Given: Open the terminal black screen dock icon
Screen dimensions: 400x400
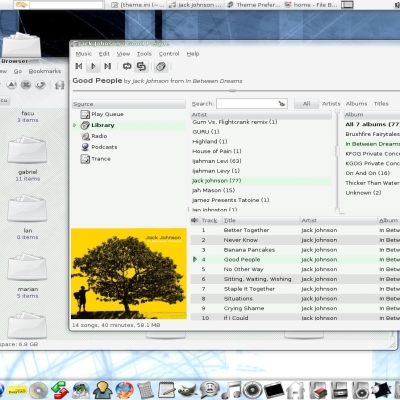Looking at the screenshot, I should pyautogui.click(x=274, y=390).
